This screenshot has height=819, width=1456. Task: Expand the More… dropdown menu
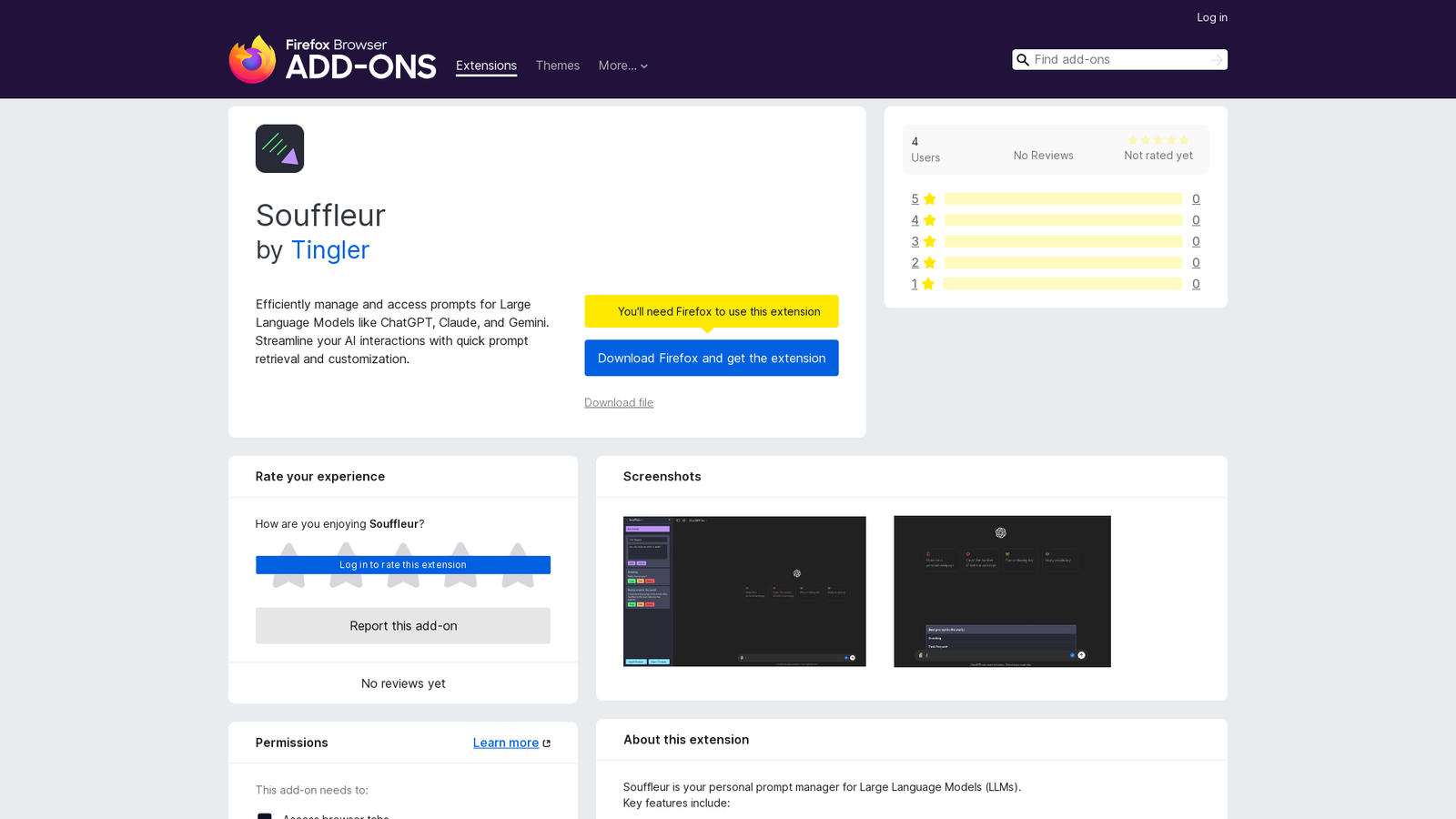coord(623,66)
